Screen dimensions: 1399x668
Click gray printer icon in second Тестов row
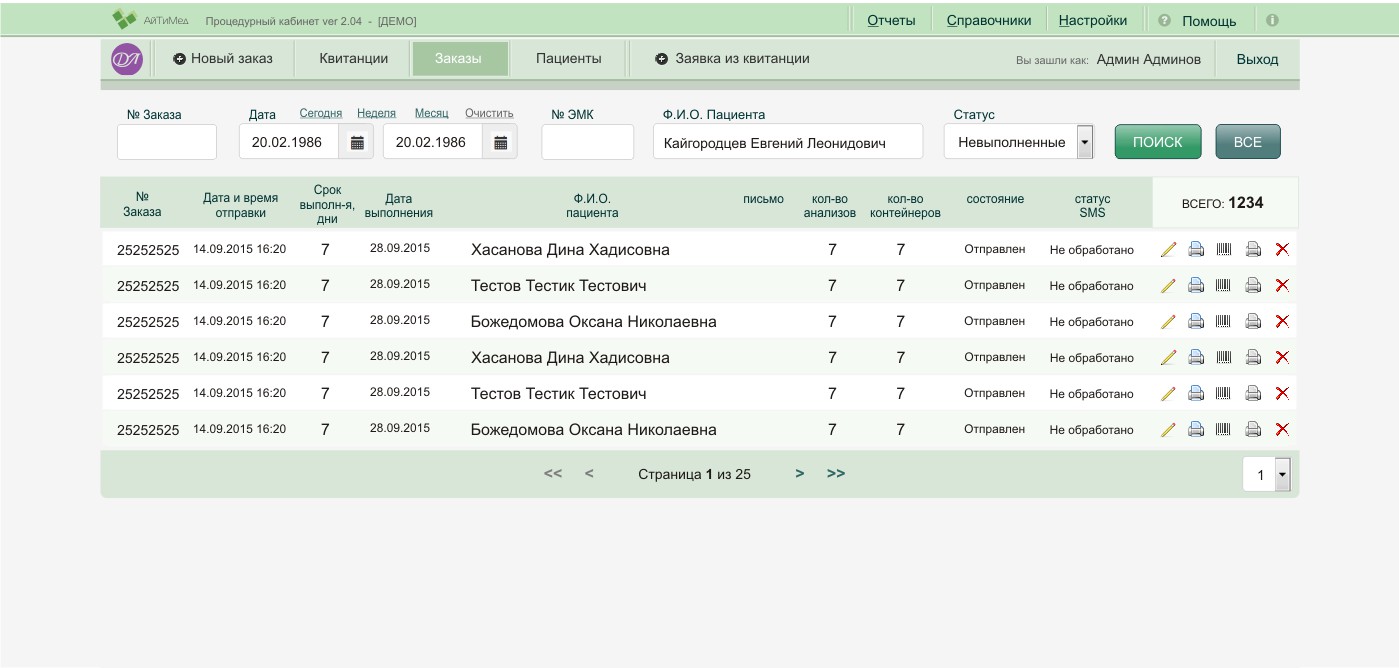point(1253,394)
